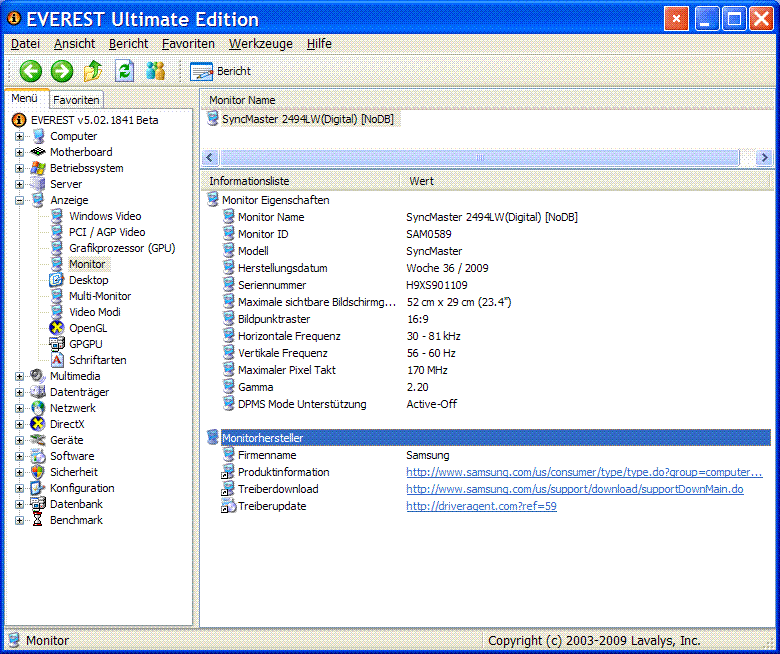The image size is (780, 654).
Task: Click the Monitor Name column header
Action: click(488, 100)
